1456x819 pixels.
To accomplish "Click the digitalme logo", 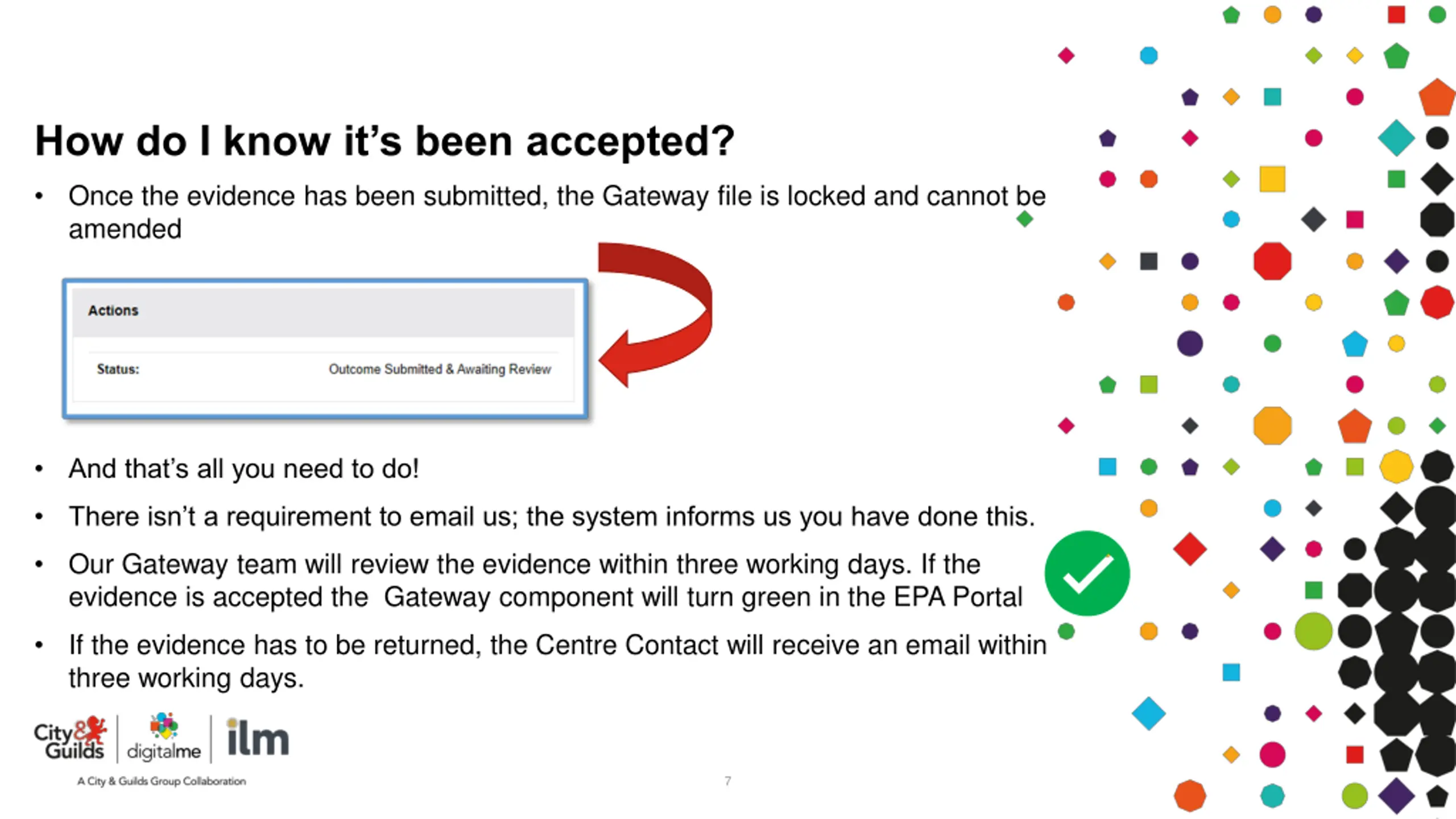I will point(164,737).
